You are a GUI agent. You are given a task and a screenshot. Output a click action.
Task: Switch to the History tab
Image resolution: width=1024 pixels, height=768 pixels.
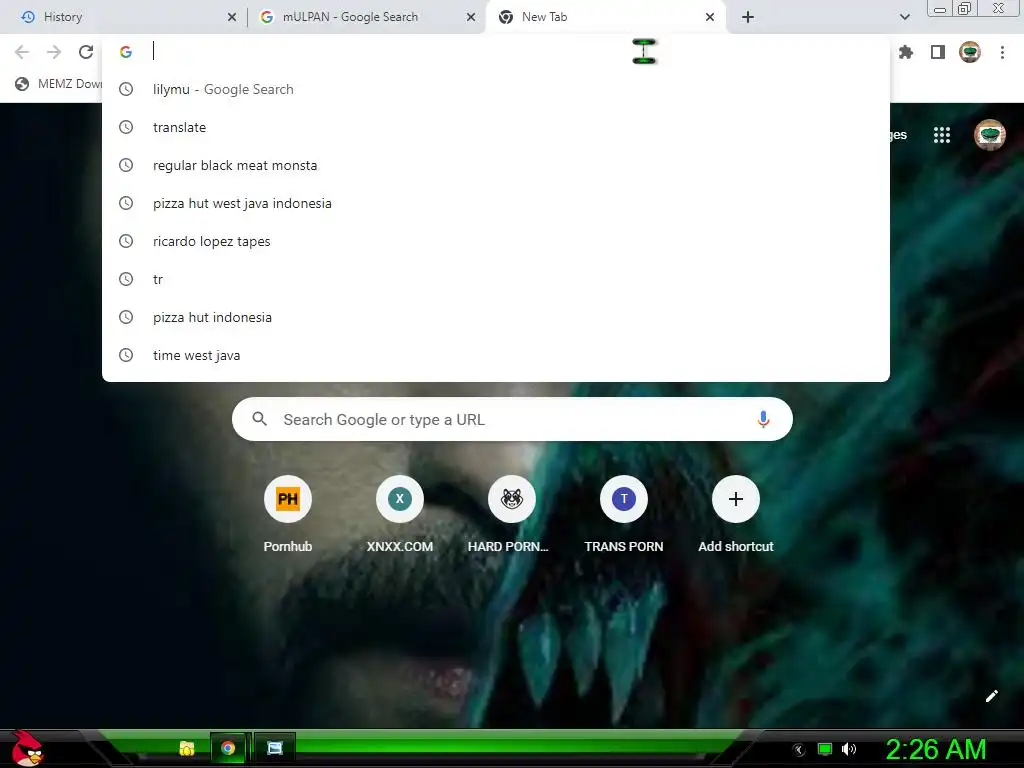coord(124,17)
